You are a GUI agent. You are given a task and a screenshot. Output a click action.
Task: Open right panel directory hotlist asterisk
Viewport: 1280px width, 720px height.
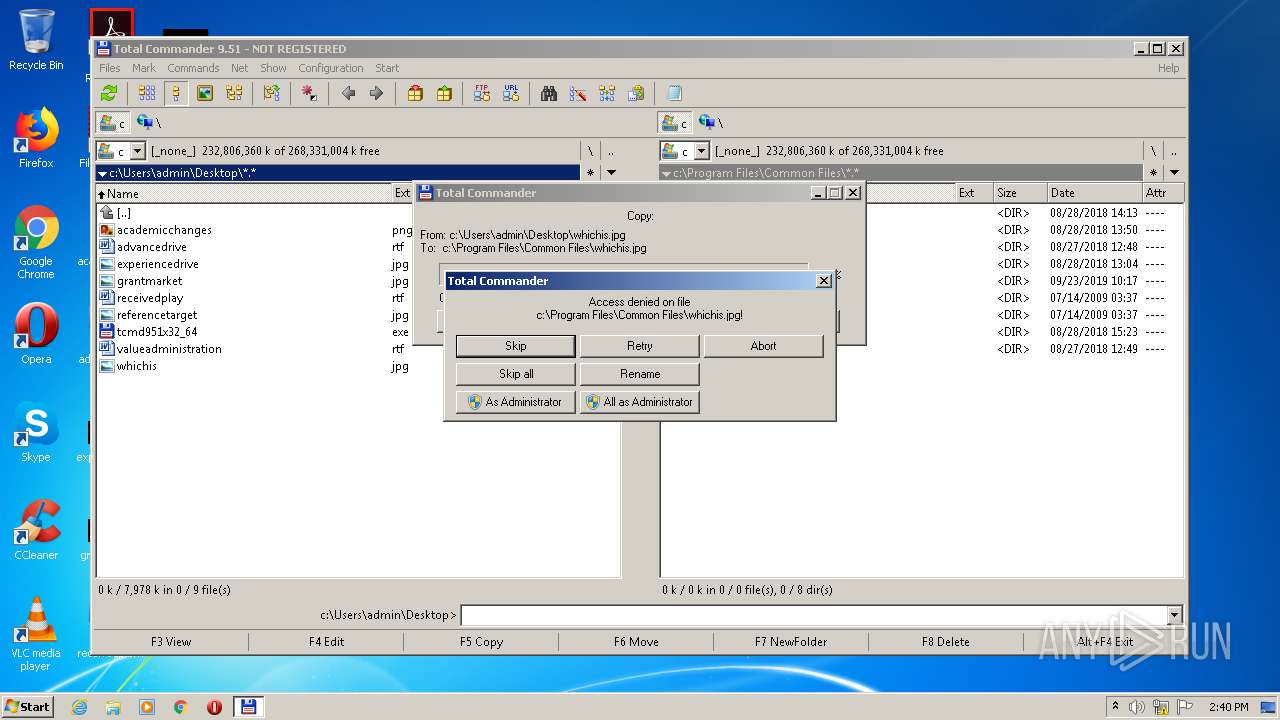(x=1154, y=173)
